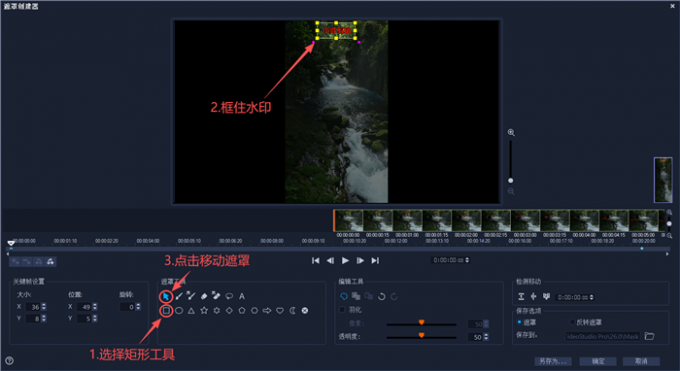Click the 另存为... button
This screenshot has width=680, height=371.
point(552,361)
